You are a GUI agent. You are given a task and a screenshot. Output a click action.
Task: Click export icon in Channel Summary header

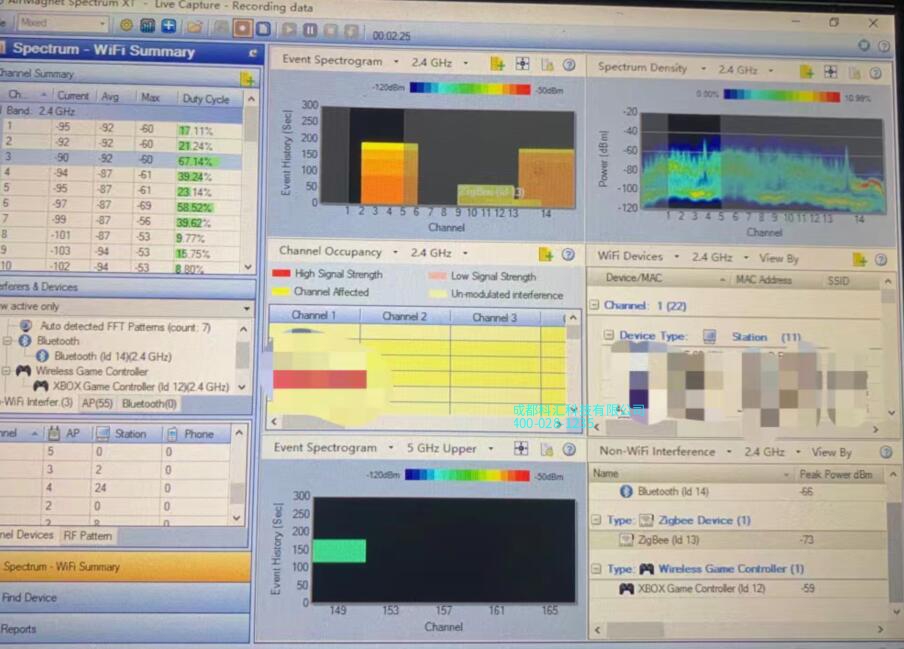(247, 79)
